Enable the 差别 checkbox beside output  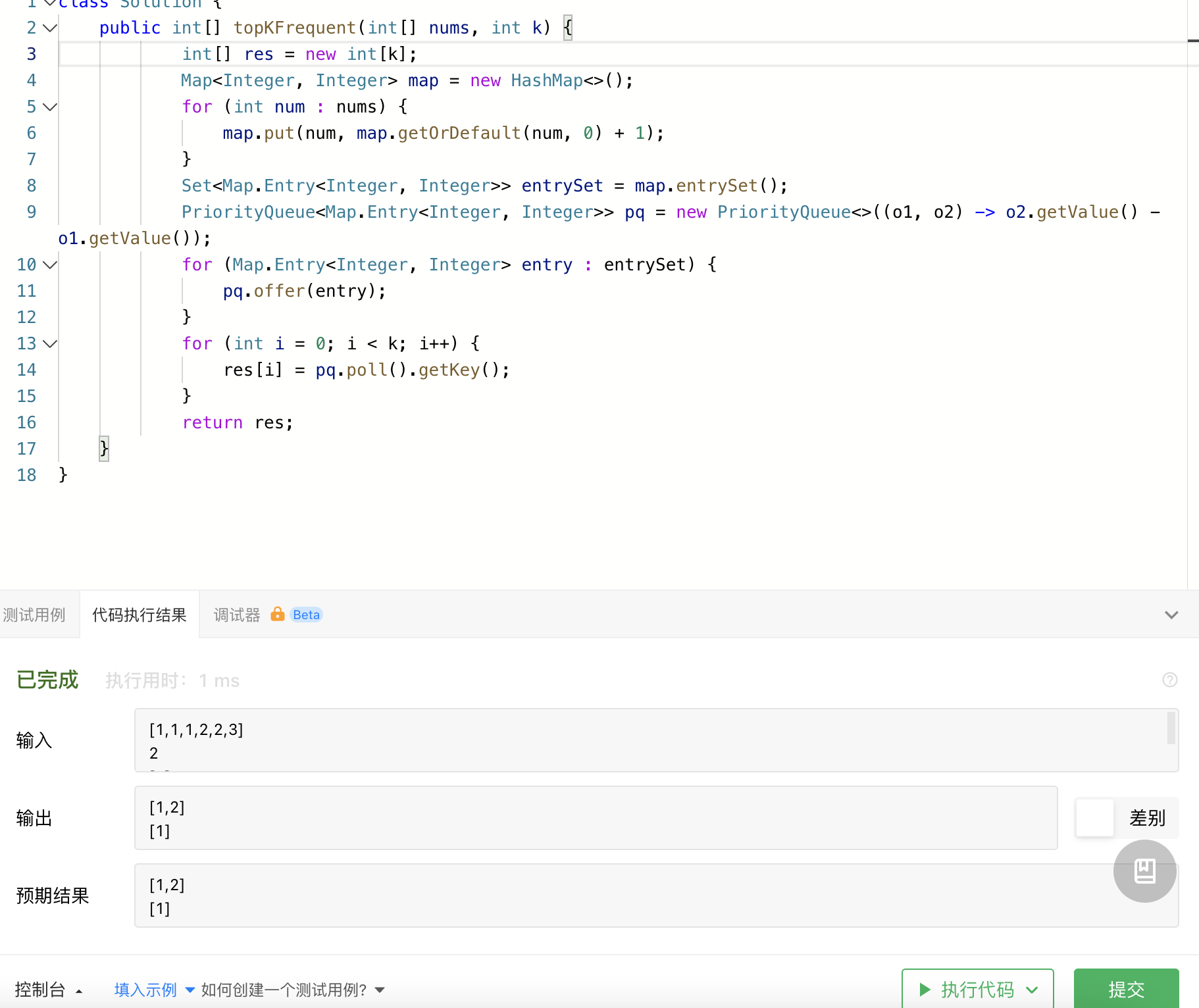[x=1094, y=818]
